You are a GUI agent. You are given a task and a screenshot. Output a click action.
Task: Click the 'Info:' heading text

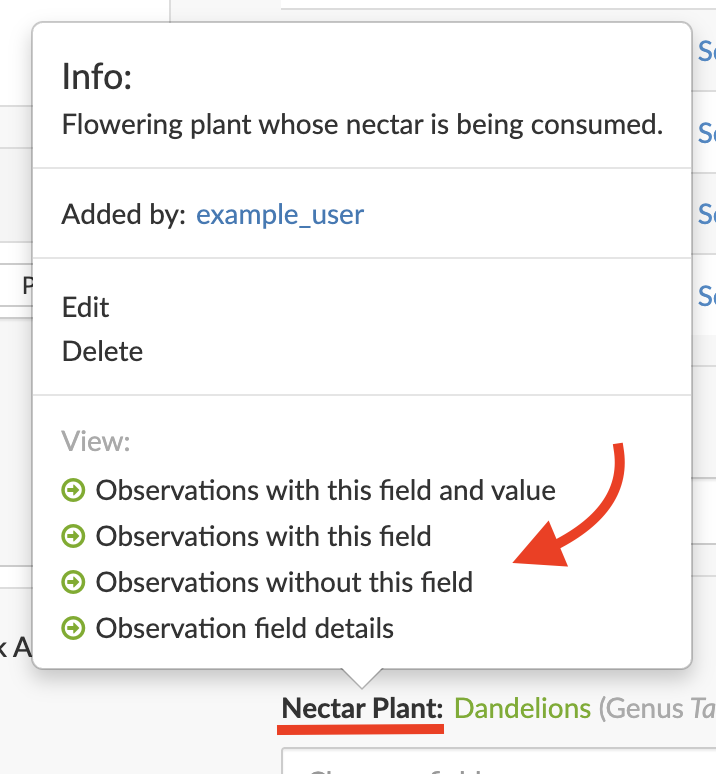[x=97, y=77]
